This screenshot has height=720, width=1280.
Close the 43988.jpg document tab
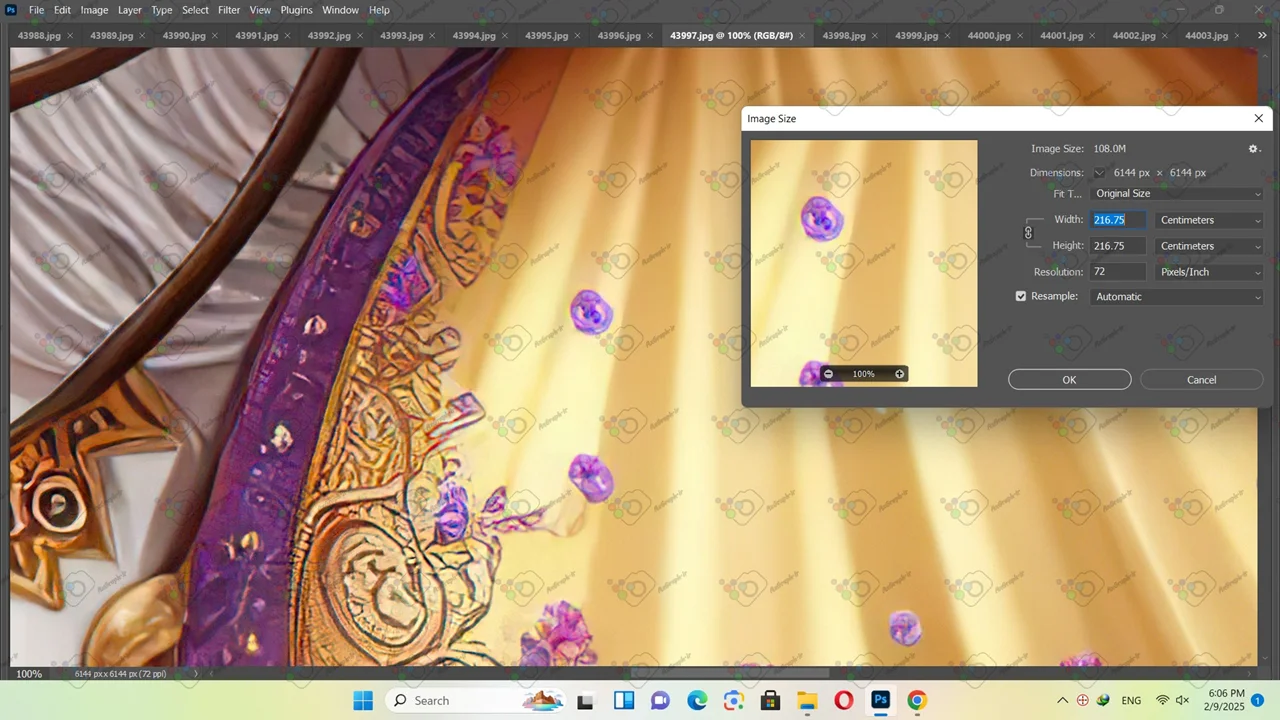(69, 36)
